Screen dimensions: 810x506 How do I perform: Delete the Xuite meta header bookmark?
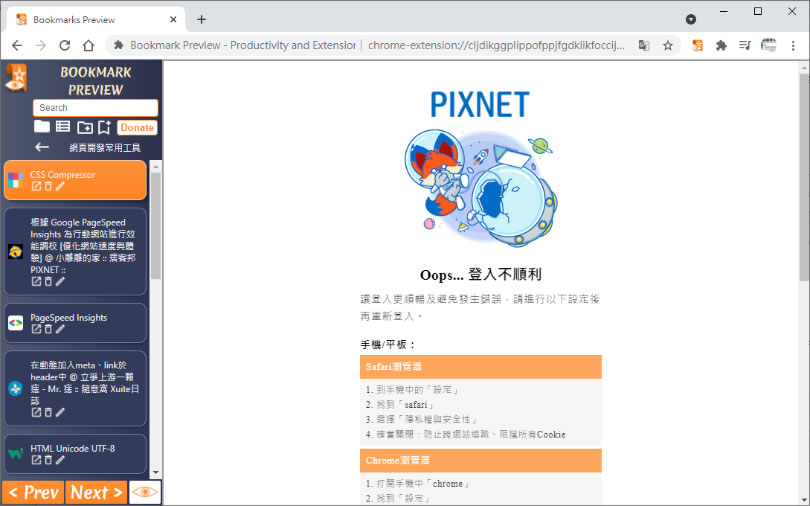coord(48,412)
